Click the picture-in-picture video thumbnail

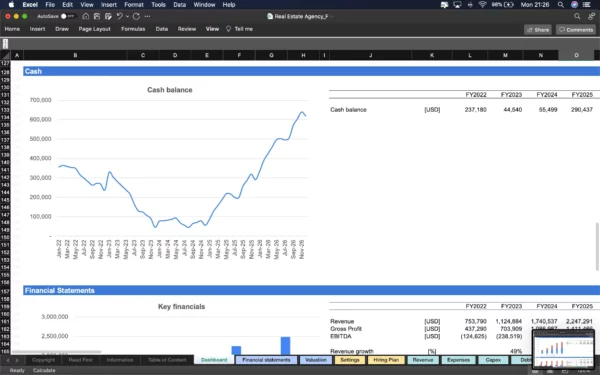click(563, 349)
